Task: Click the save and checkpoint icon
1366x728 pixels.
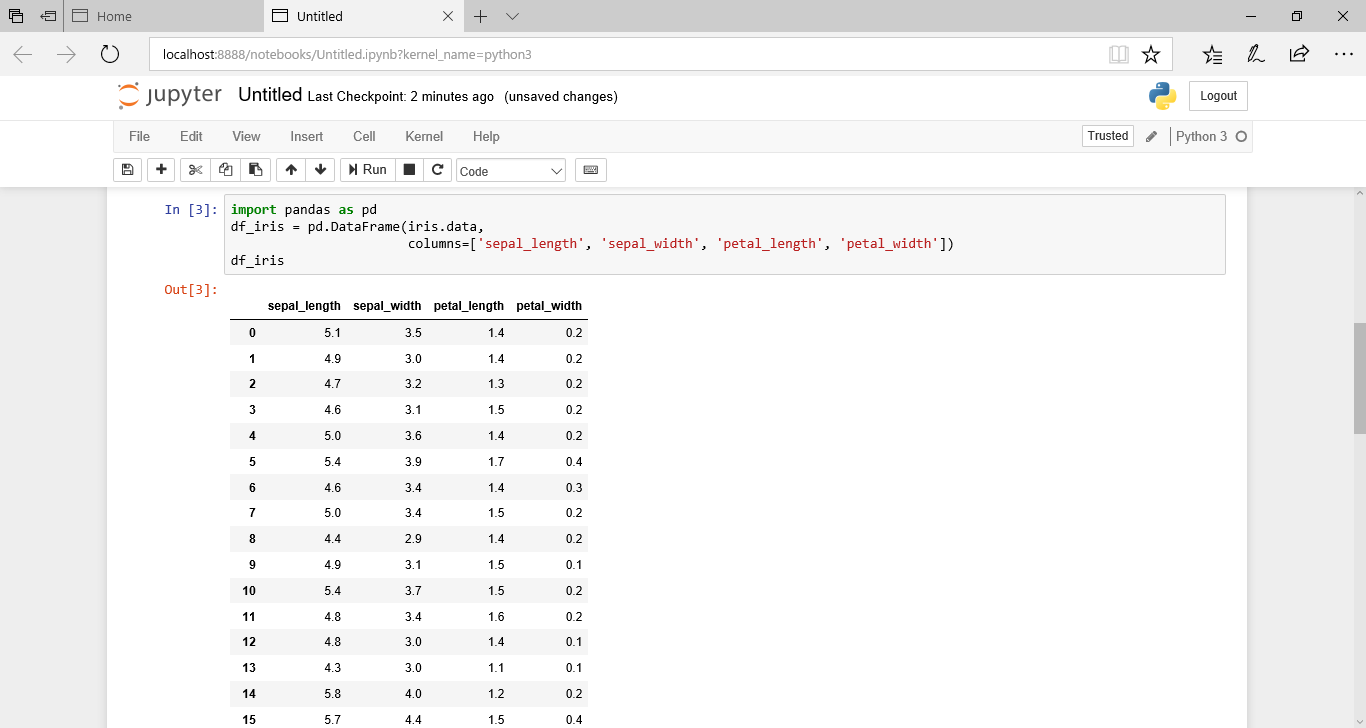Action: click(127, 170)
